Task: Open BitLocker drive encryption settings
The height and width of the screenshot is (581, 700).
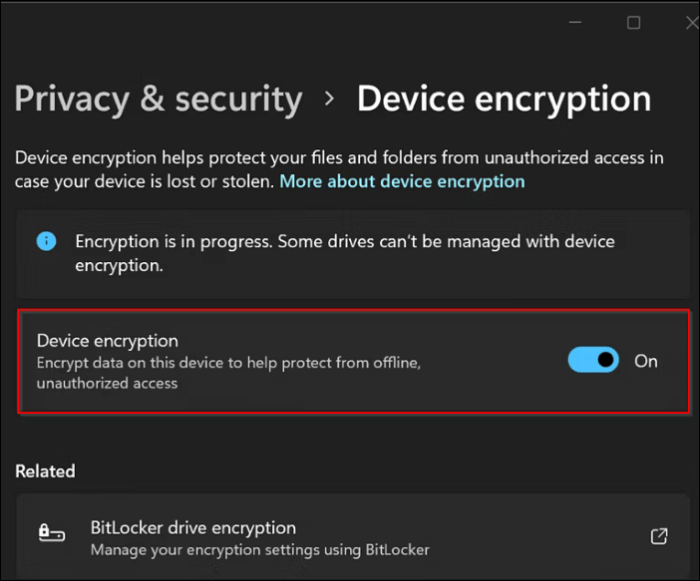Action: coord(193,527)
